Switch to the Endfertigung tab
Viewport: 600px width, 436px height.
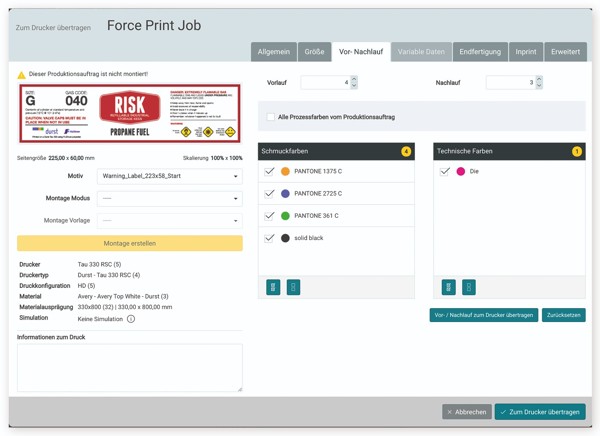480,51
